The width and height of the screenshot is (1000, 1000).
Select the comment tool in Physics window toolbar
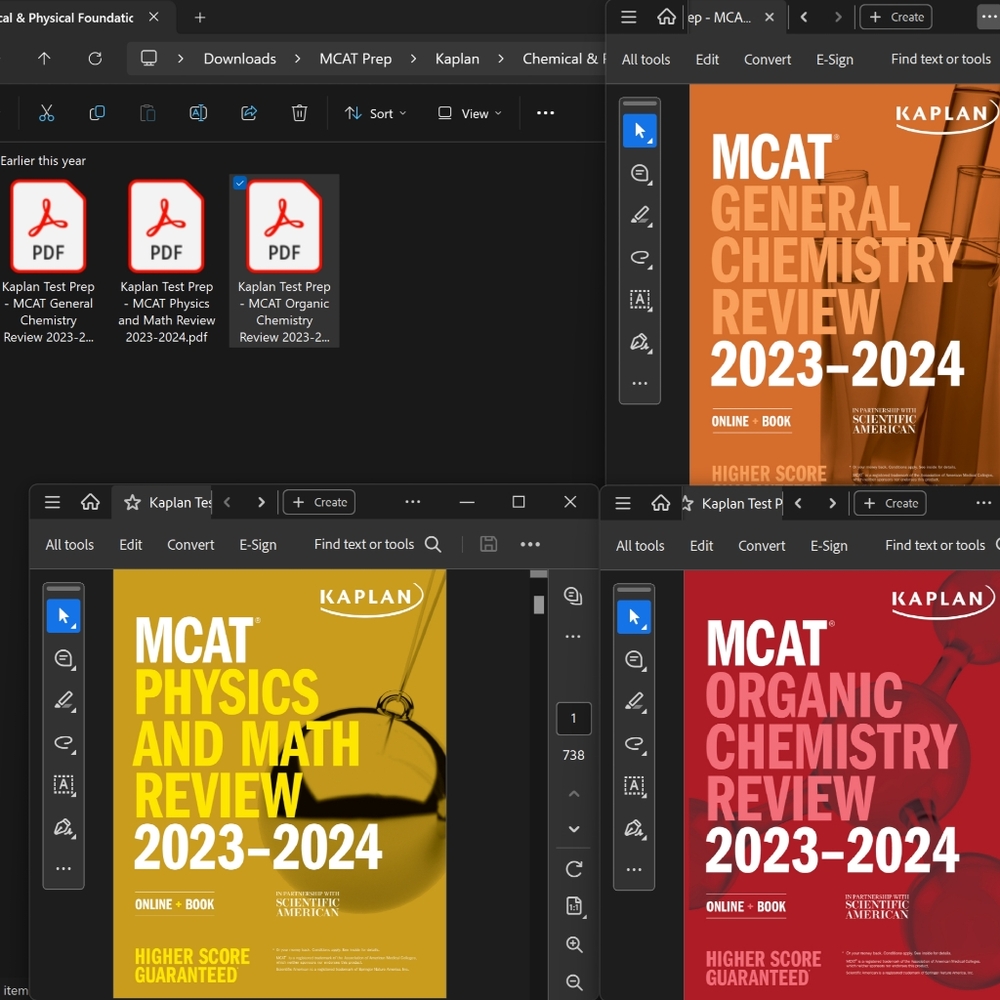point(64,658)
